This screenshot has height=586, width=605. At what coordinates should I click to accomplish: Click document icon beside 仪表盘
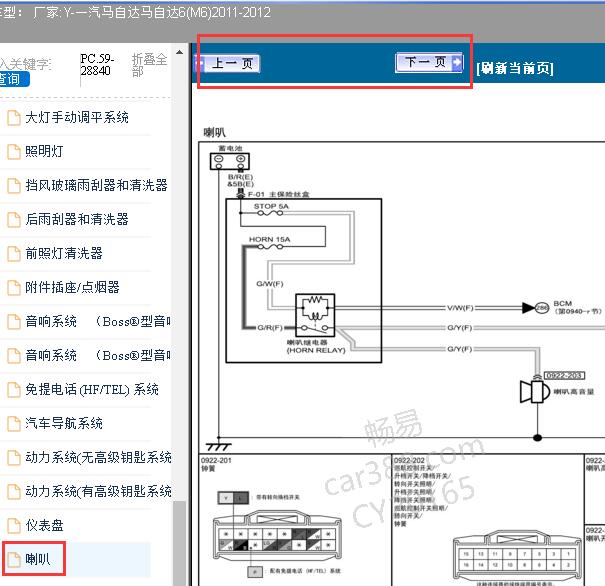coord(14,525)
